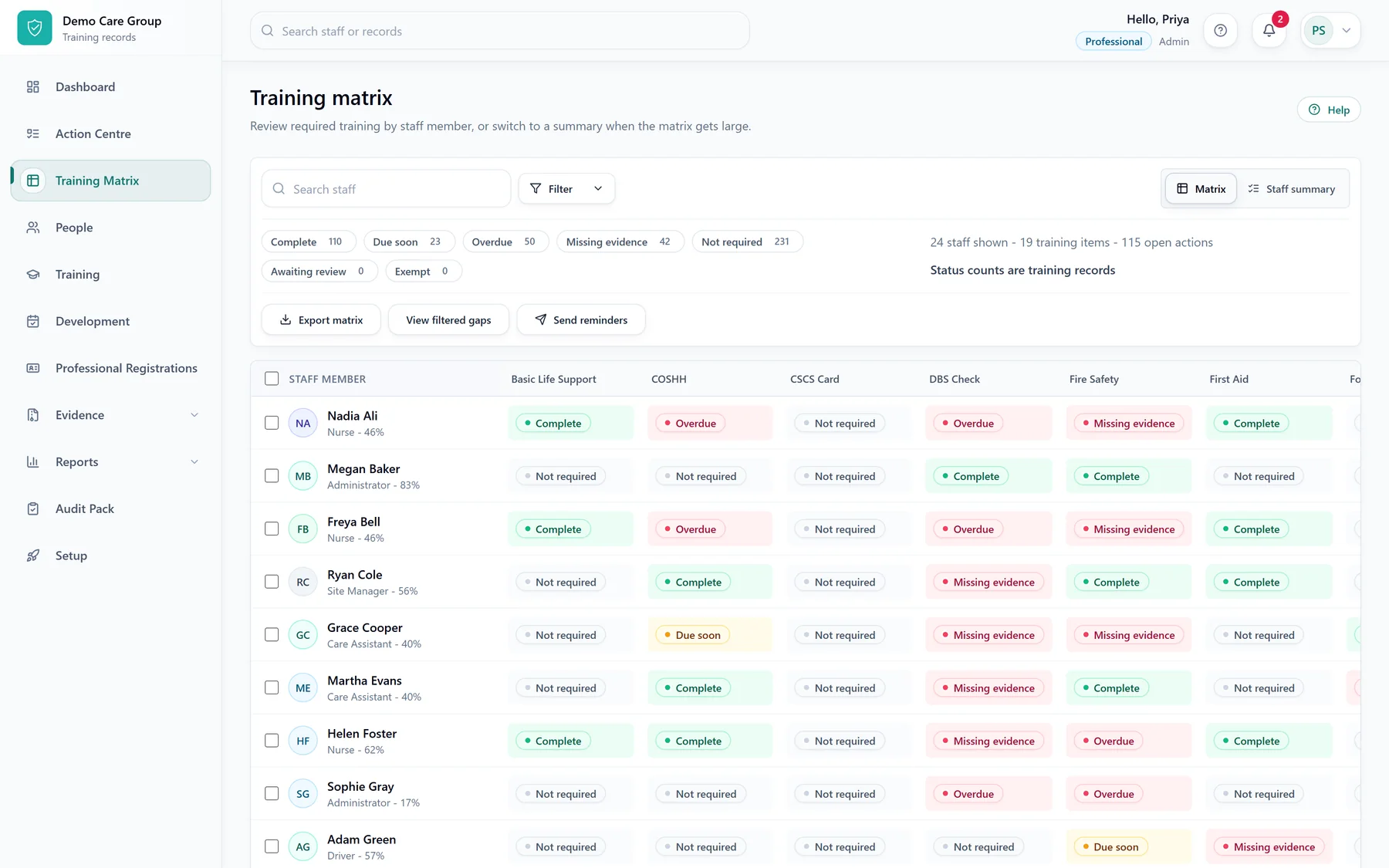Click the NA avatar for Nadia Ali
The image size is (1389, 868).
click(x=302, y=423)
